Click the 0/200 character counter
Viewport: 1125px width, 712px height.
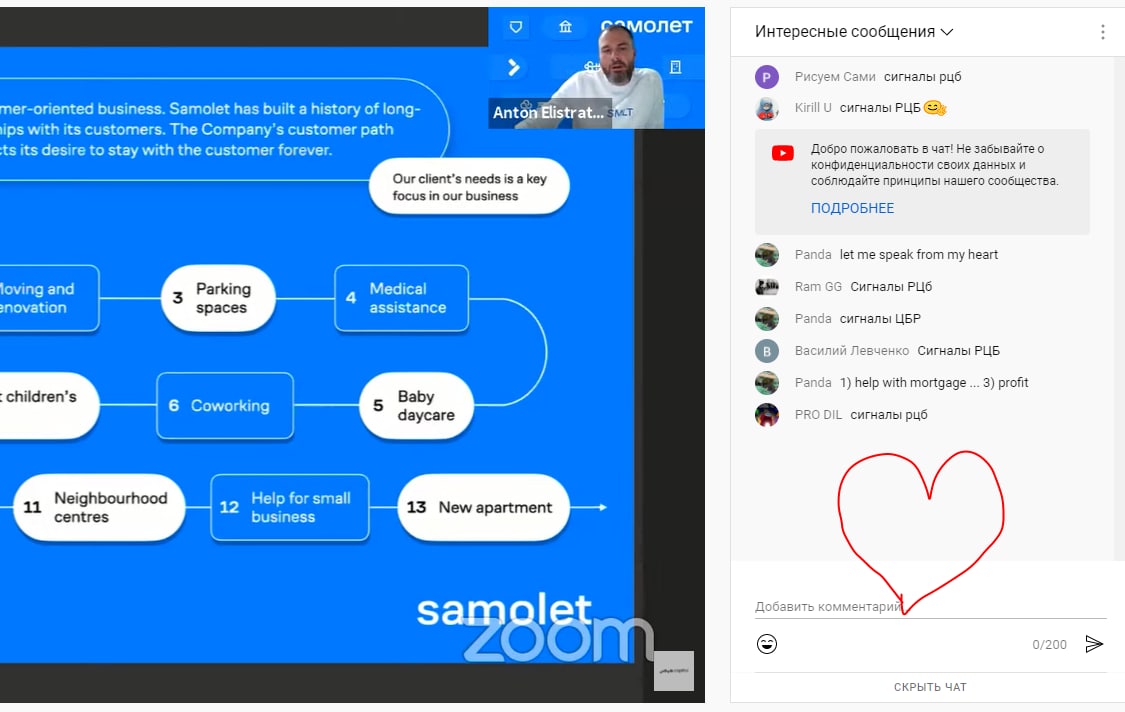click(1049, 645)
